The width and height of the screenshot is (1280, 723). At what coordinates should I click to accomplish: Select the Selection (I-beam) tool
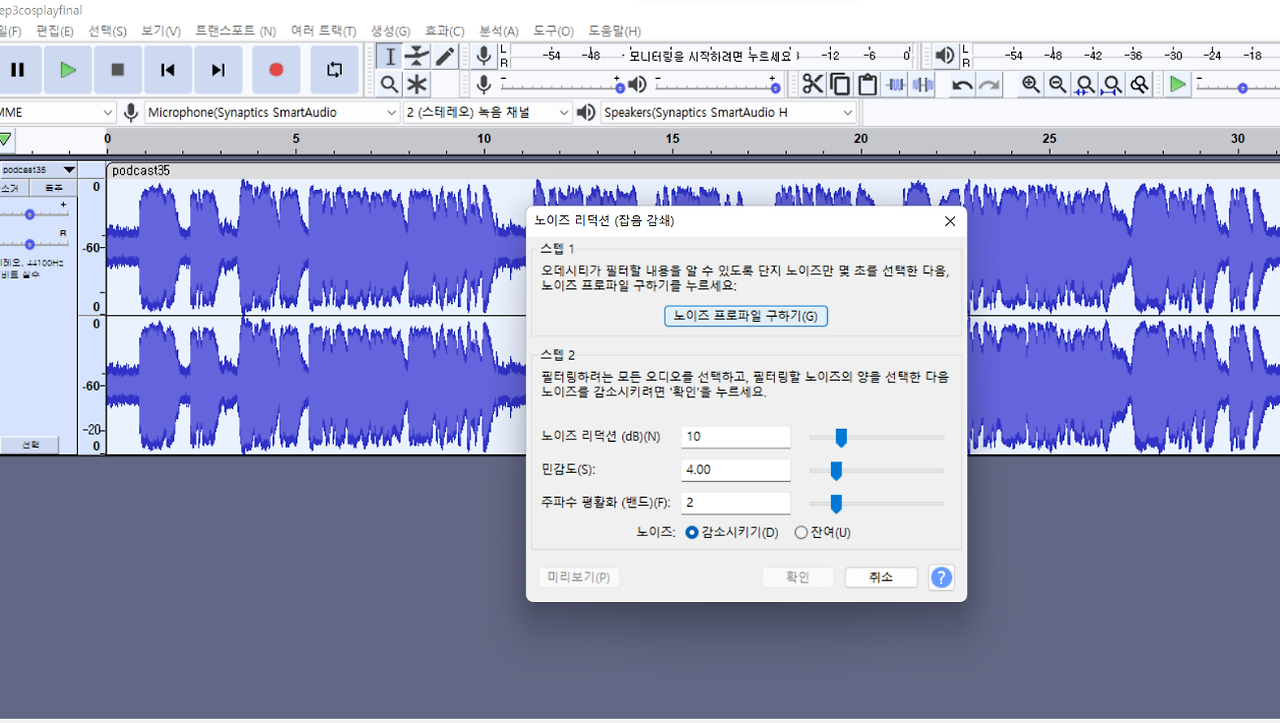point(390,57)
